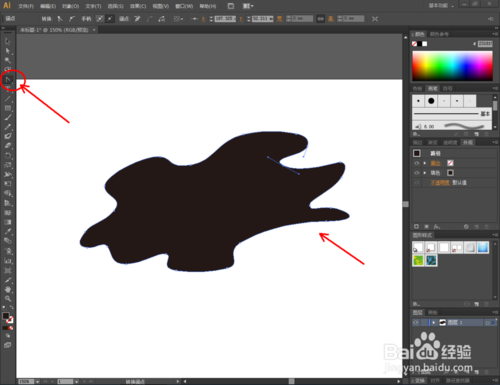Screen dimensions: 500x385
Task: Select the Width/Warp tool
Action: 8,174
